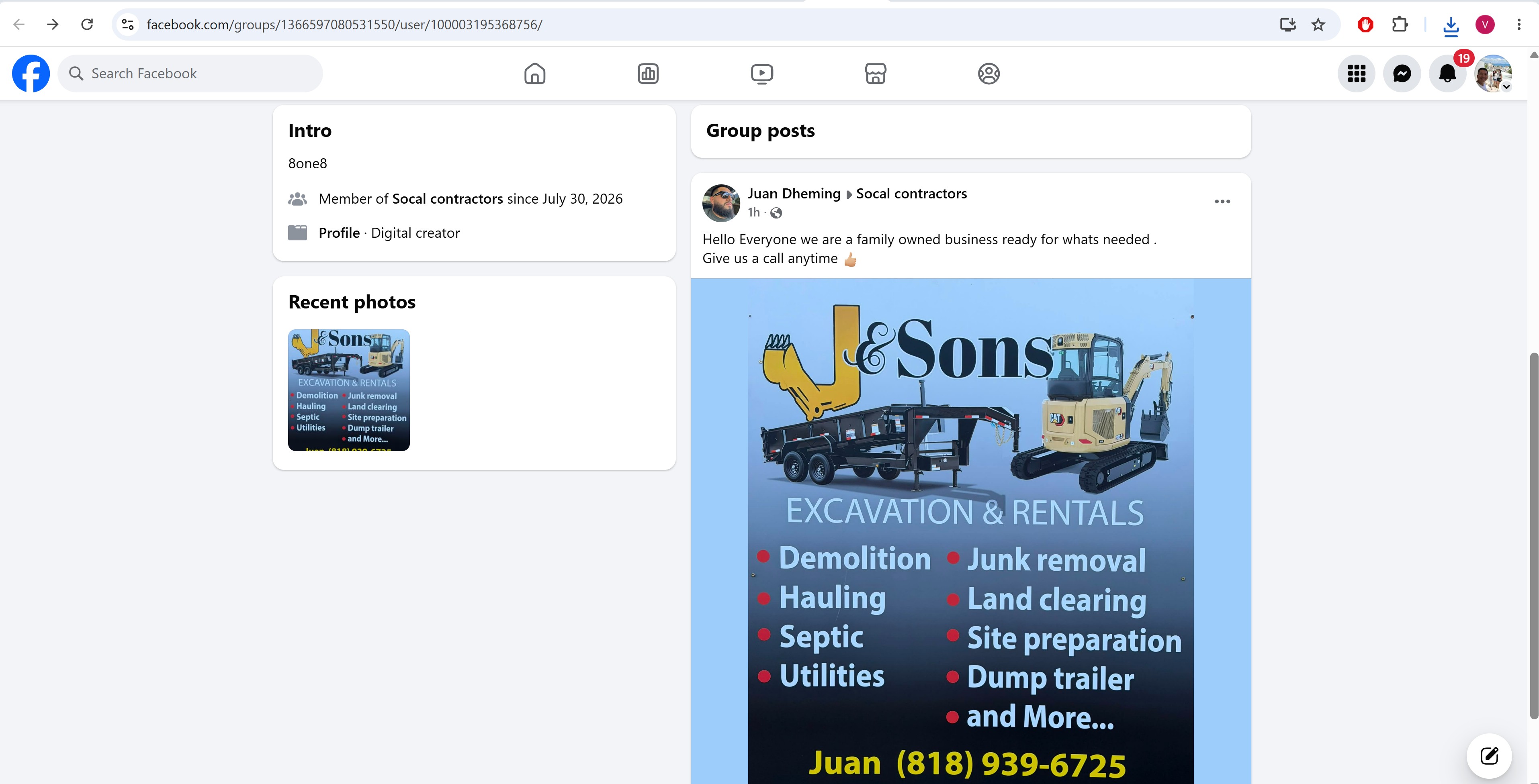Click the 8one8 intro text
Image resolution: width=1539 pixels, height=784 pixels.
308,163
